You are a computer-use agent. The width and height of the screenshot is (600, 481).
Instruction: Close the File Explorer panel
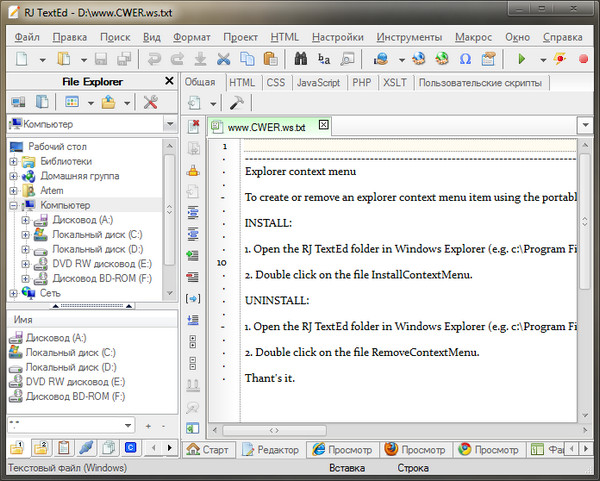pyautogui.click(x=169, y=81)
